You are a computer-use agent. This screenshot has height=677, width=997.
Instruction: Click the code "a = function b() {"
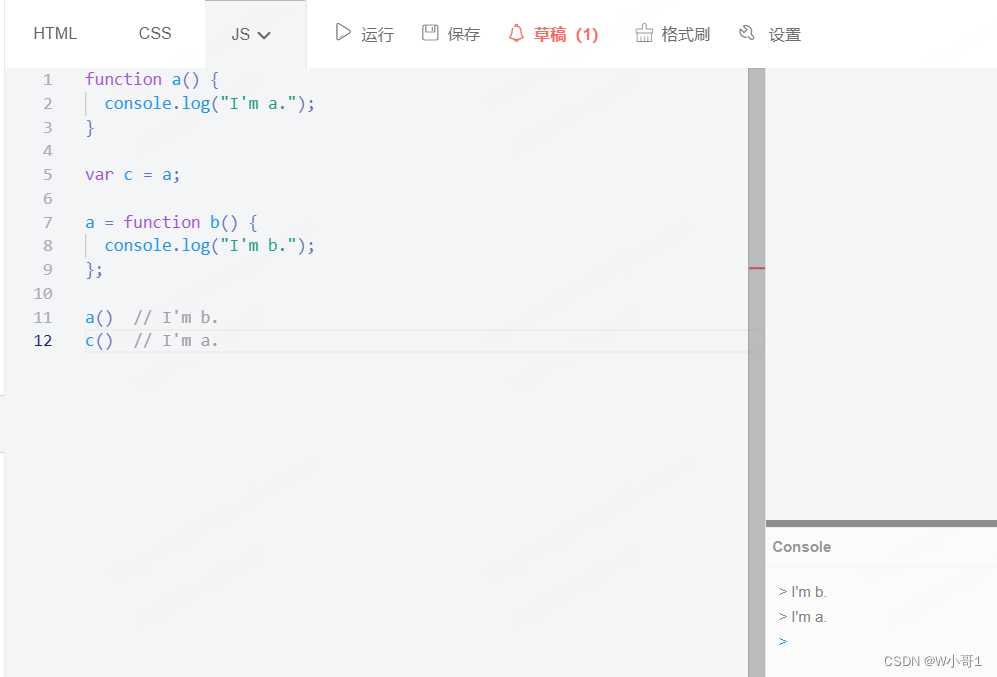coord(171,222)
